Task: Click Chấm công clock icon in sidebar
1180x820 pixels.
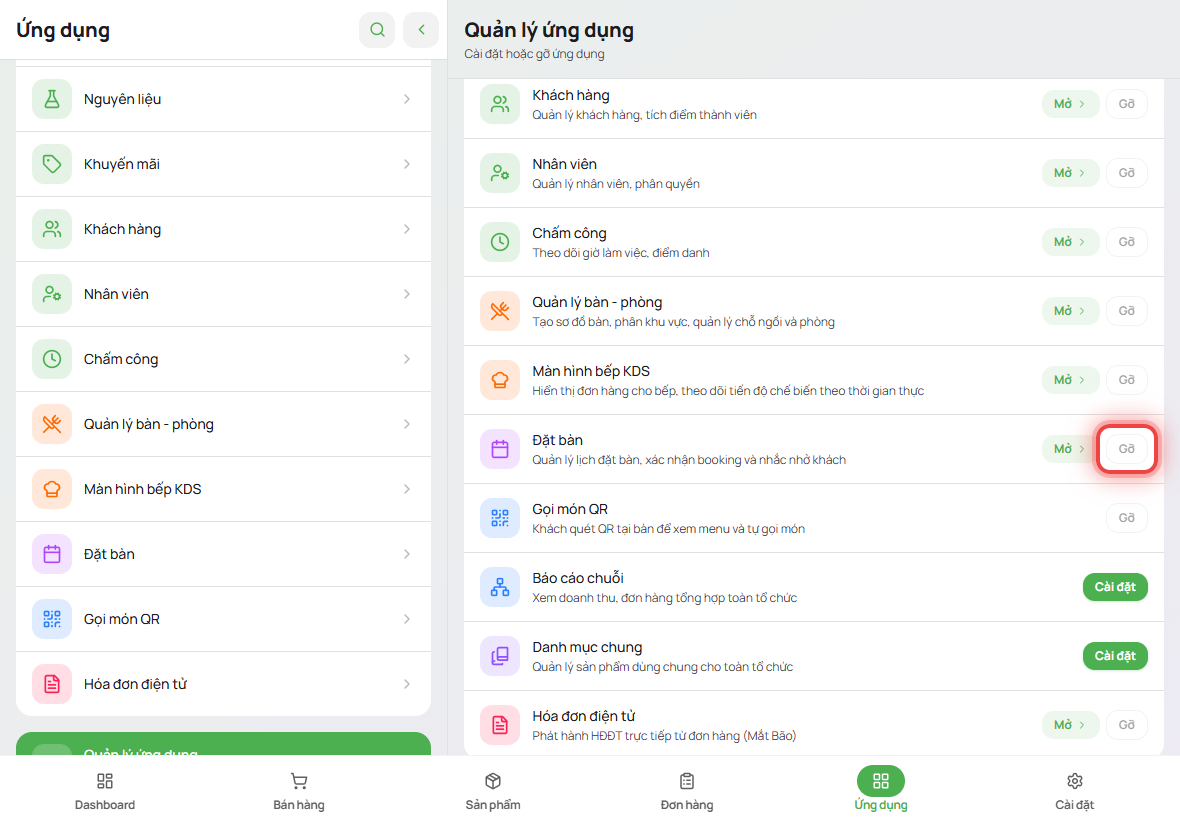Action: click(x=52, y=360)
